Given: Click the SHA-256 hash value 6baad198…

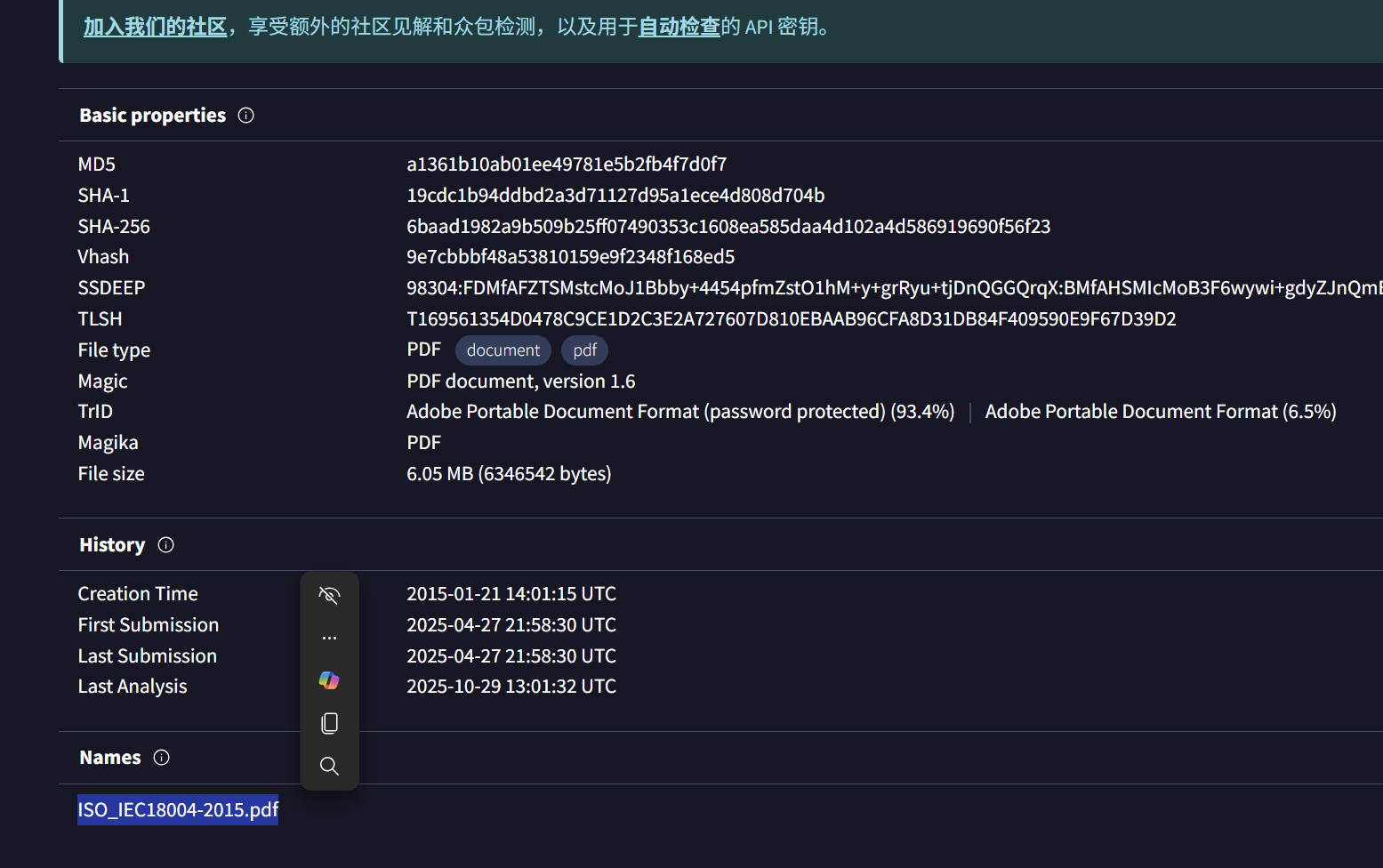Looking at the screenshot, I should (x=728, y=227).
